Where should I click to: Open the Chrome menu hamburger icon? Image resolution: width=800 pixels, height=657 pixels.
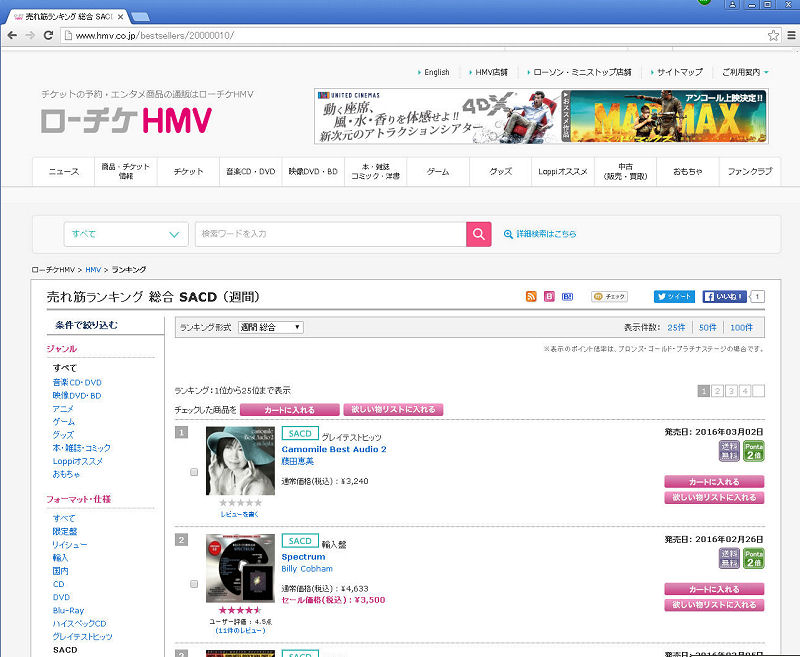(x=791, y=35)
